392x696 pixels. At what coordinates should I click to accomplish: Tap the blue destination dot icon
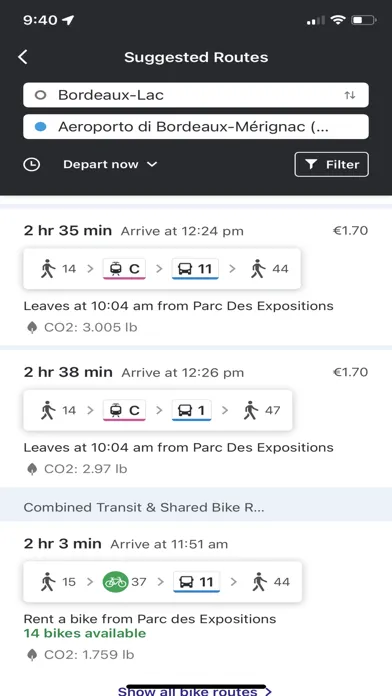40,127
